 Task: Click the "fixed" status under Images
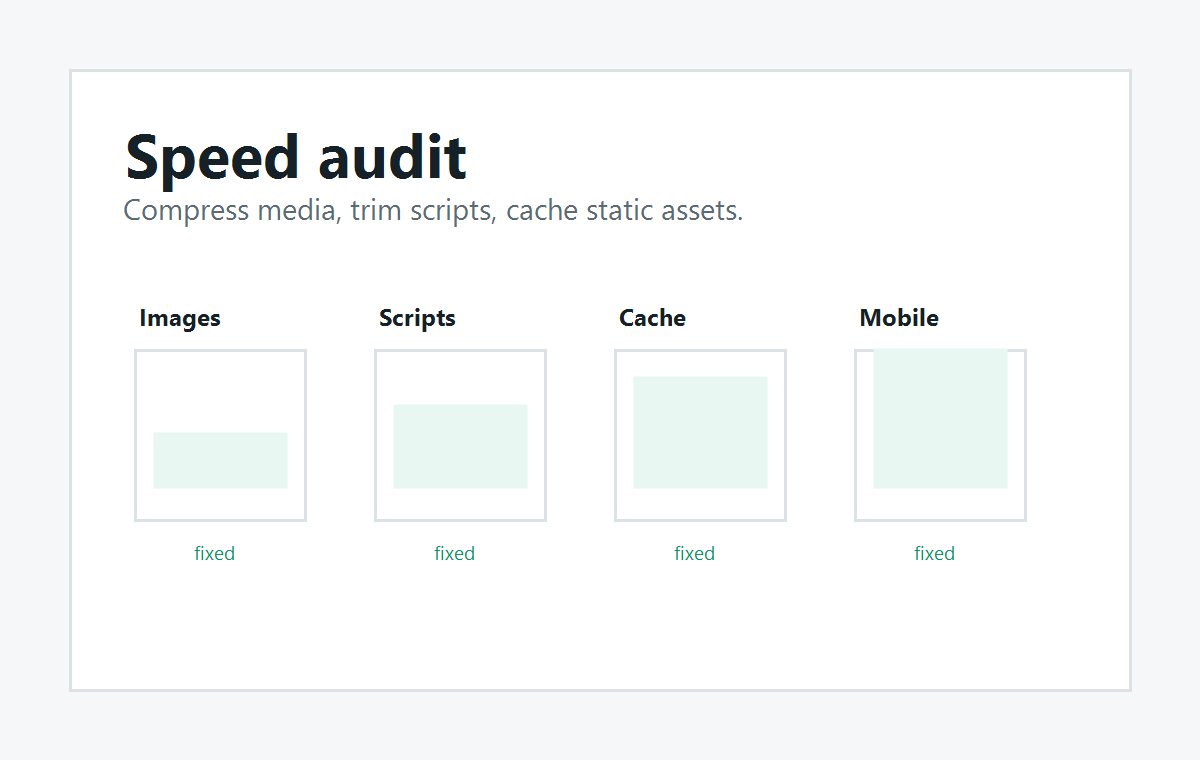(x=215, y=553)
